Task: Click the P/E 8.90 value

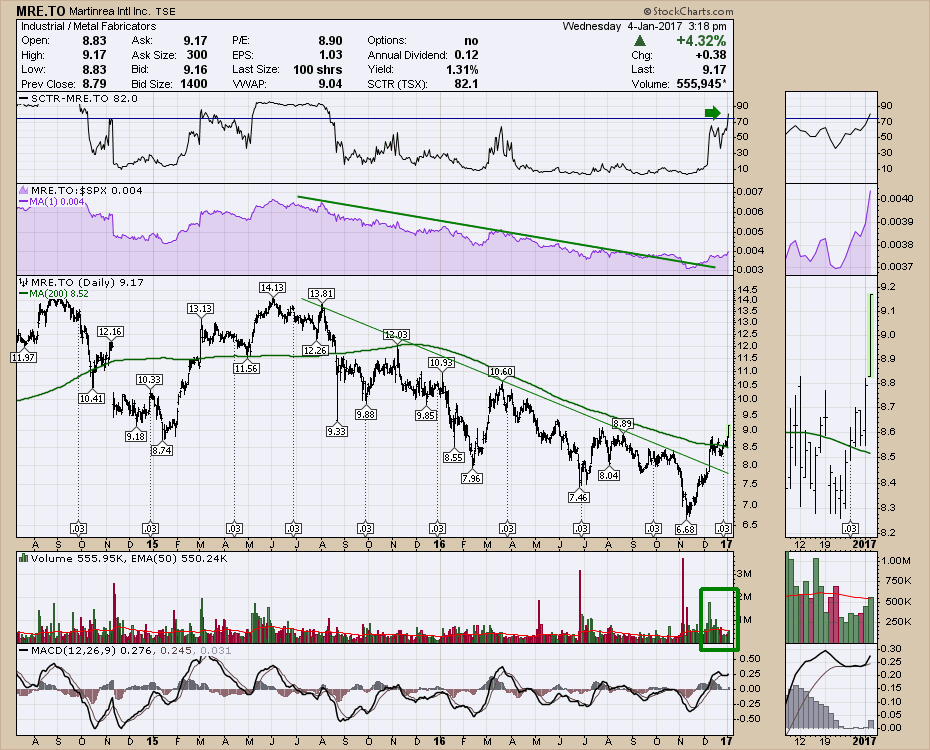Action: (x=330, y=40)
